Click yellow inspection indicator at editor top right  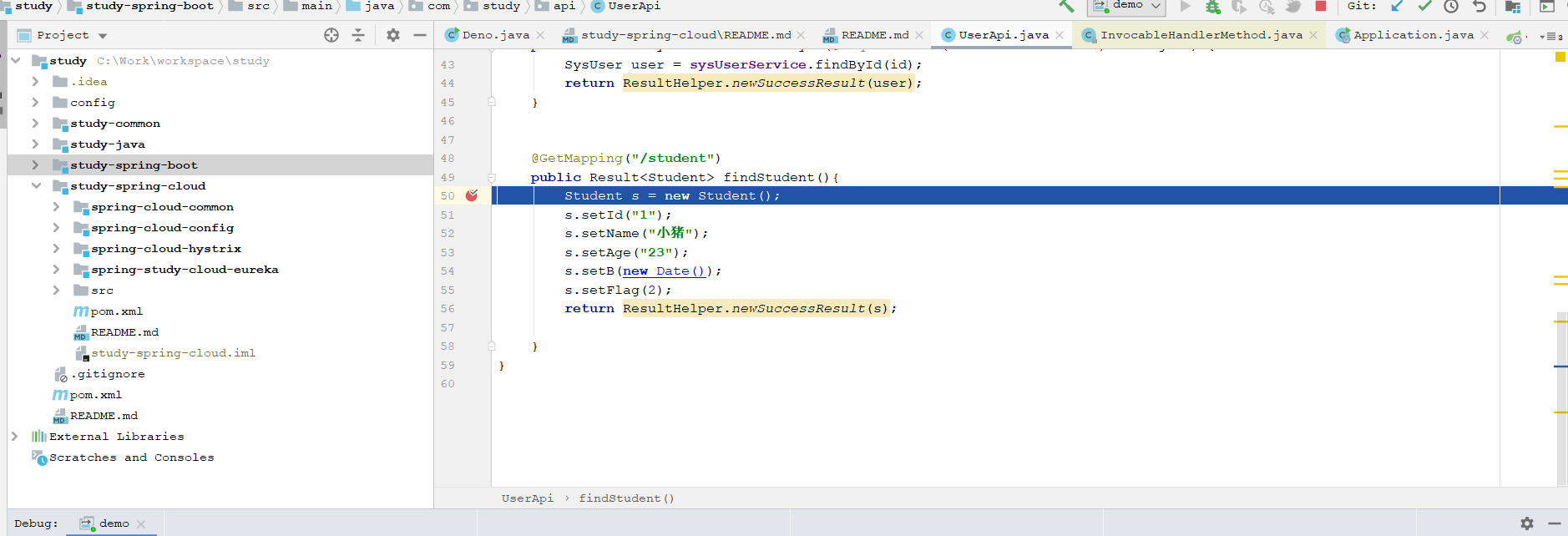(1560, 57)
